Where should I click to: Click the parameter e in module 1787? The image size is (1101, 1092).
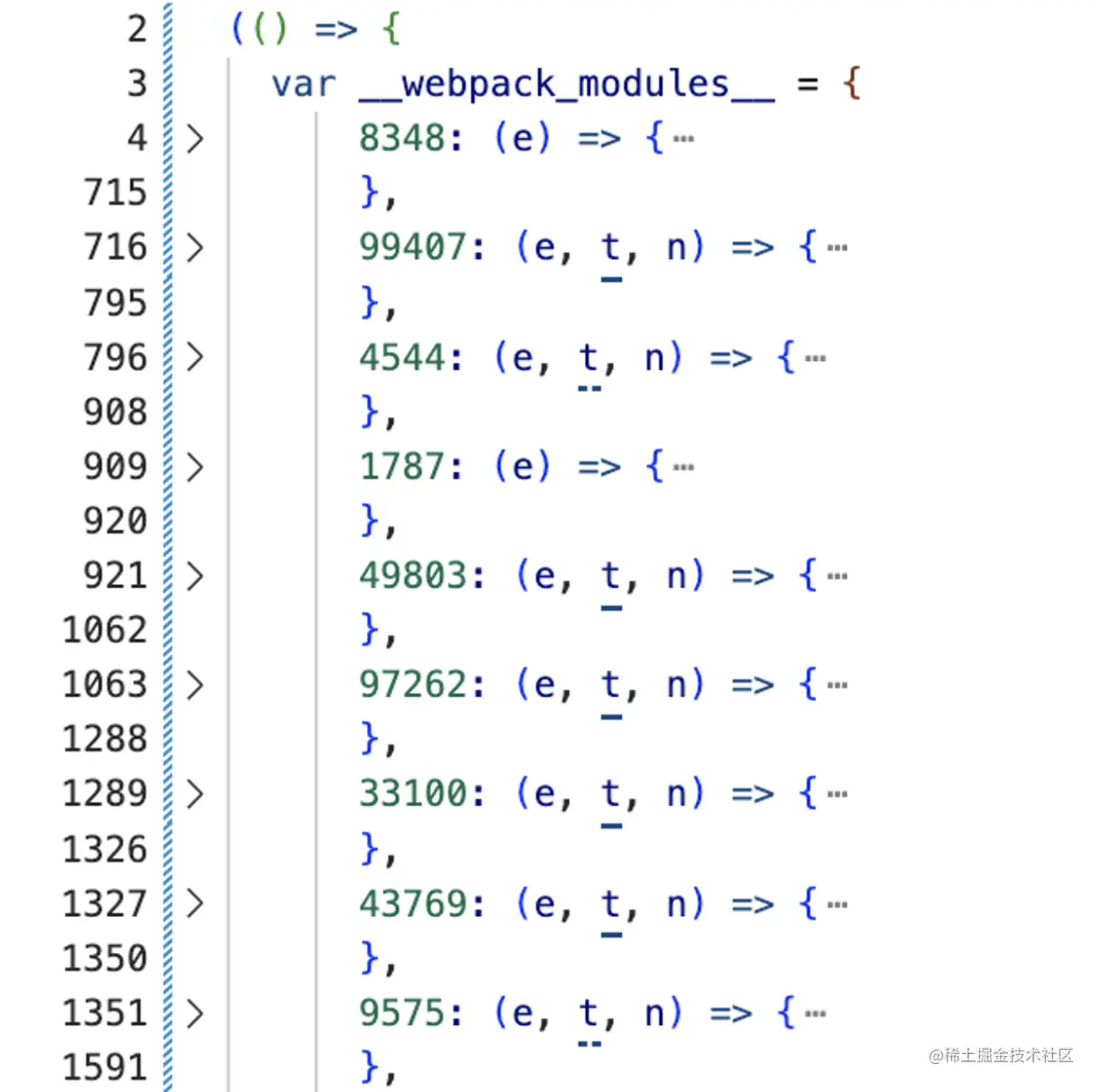[523, 467]
